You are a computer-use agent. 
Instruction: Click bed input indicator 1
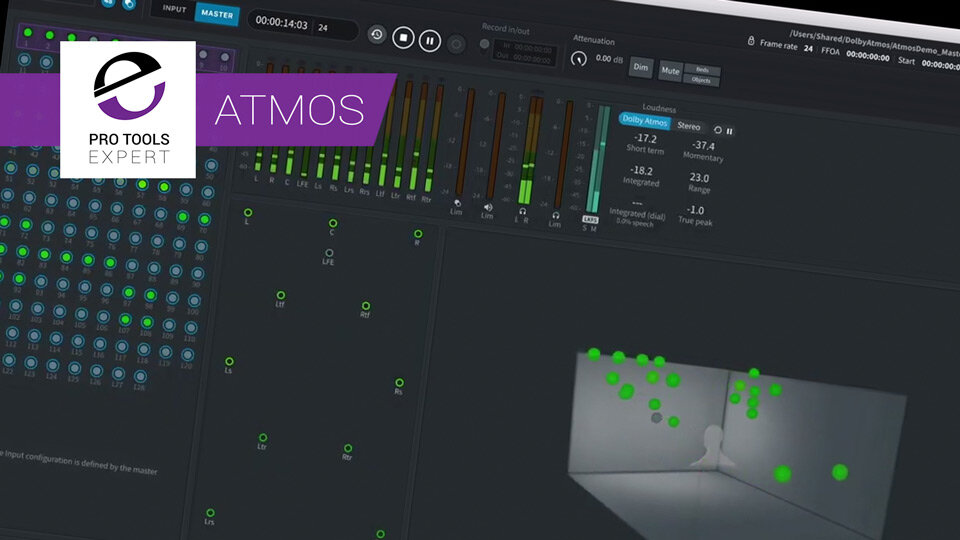coord(28,32)
